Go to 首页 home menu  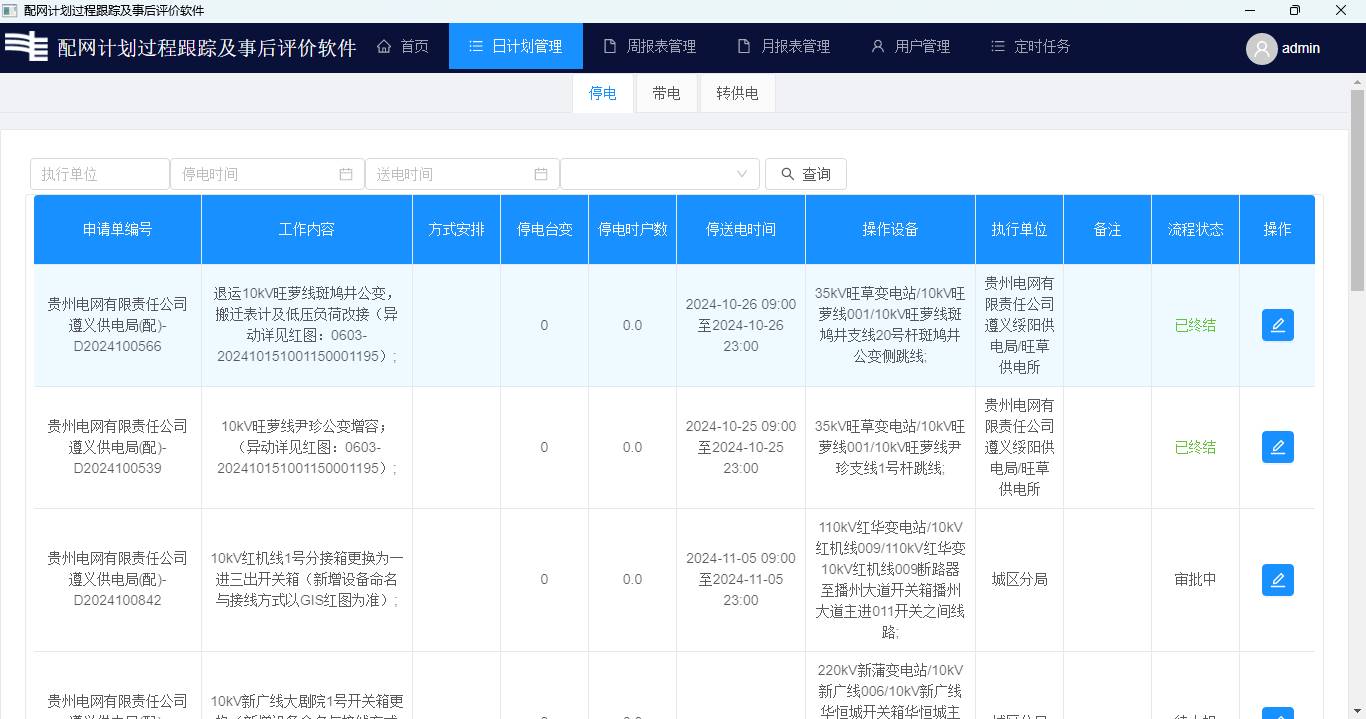click(403, 46)
